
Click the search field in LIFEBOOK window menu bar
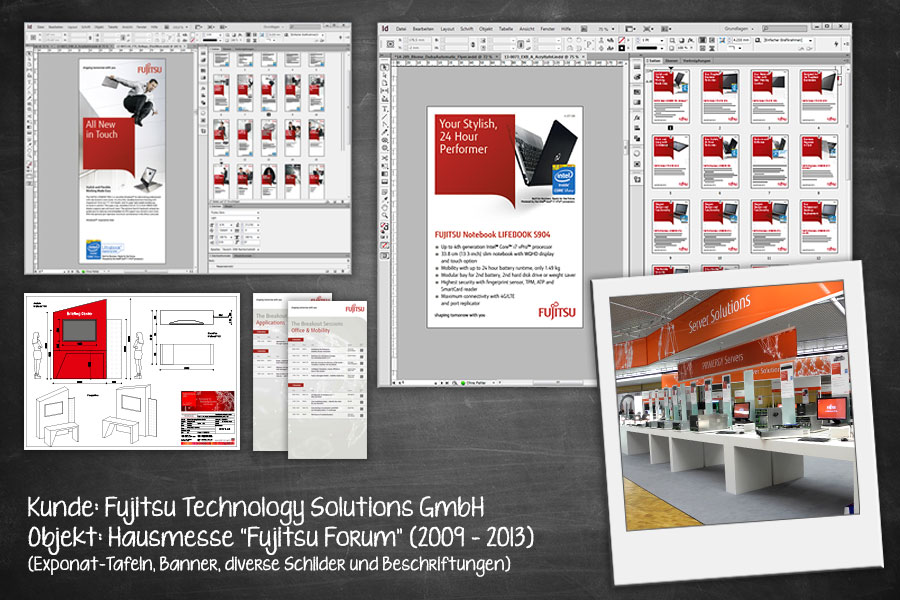tap(784, 28)
